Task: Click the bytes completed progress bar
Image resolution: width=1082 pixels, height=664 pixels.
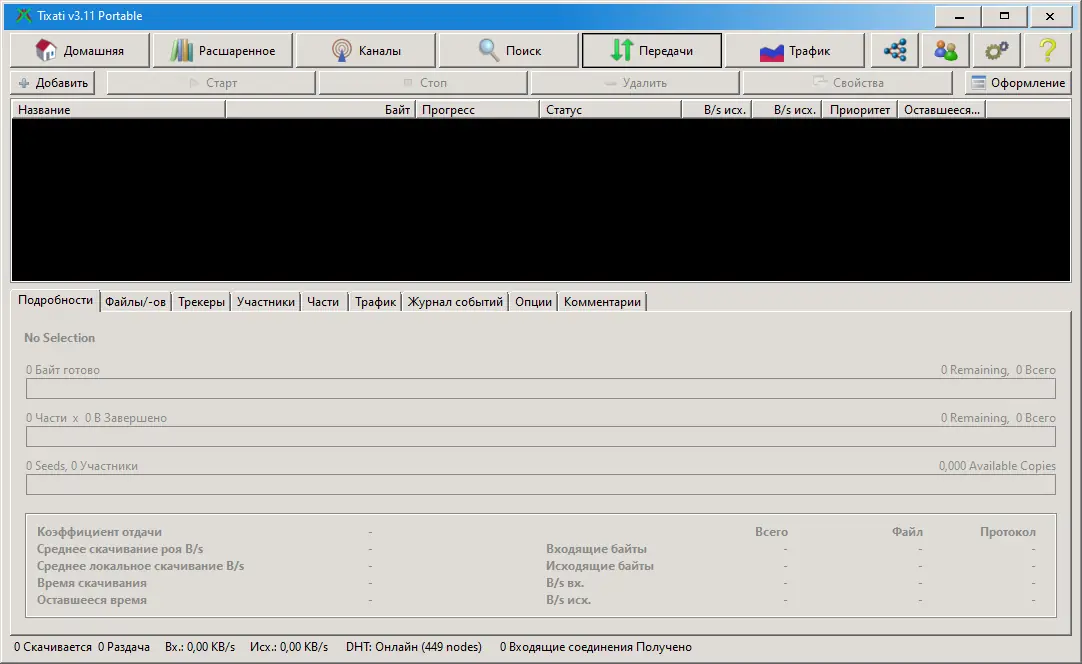Action: click(x=541, y=389)
